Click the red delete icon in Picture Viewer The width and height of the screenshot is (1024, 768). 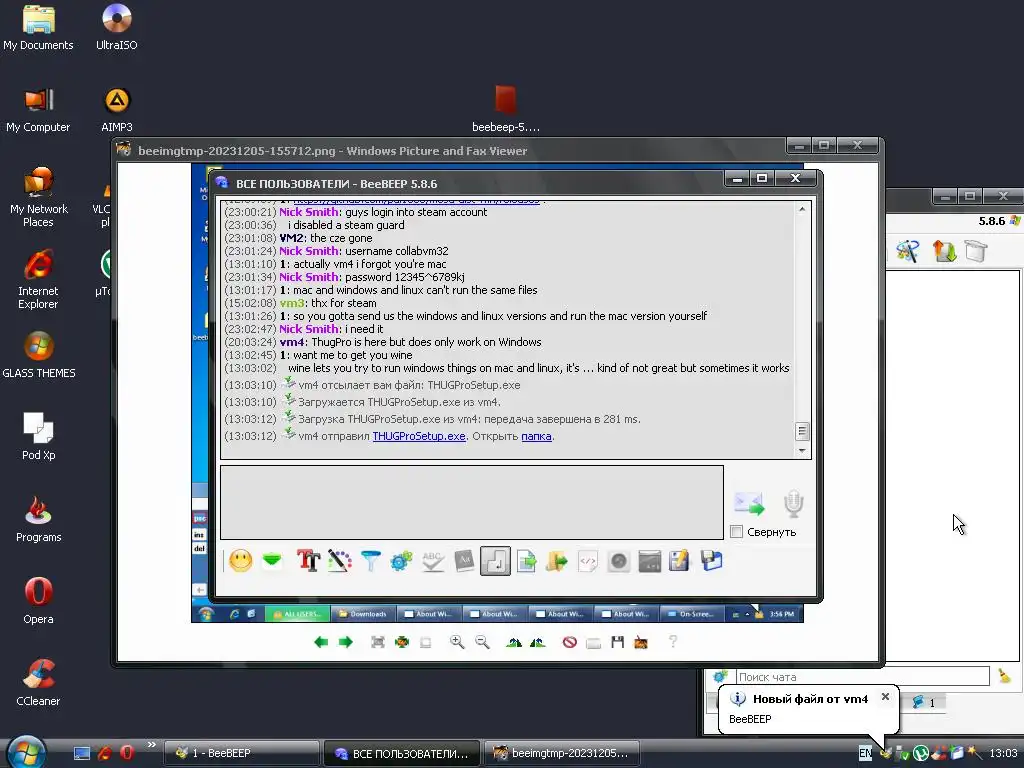point(569,642)
